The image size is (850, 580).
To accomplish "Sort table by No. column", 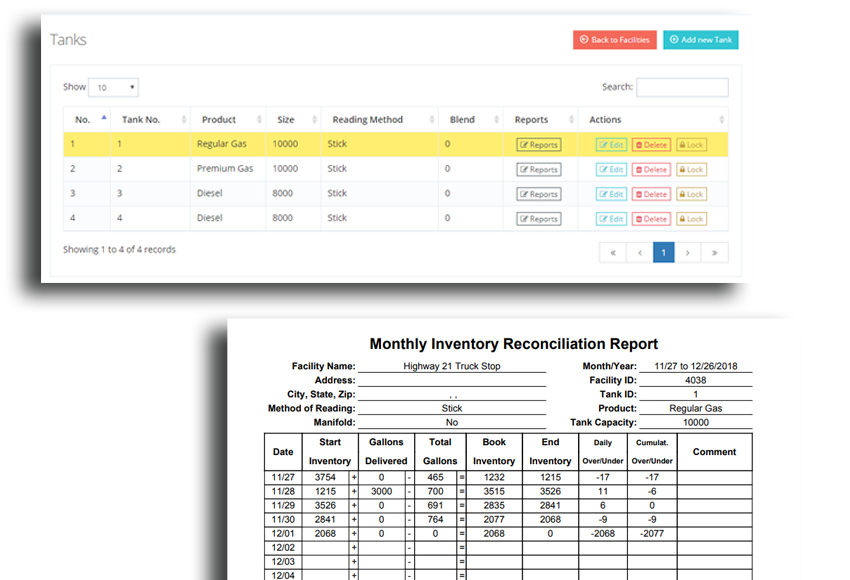I will [x=86, y=120].
